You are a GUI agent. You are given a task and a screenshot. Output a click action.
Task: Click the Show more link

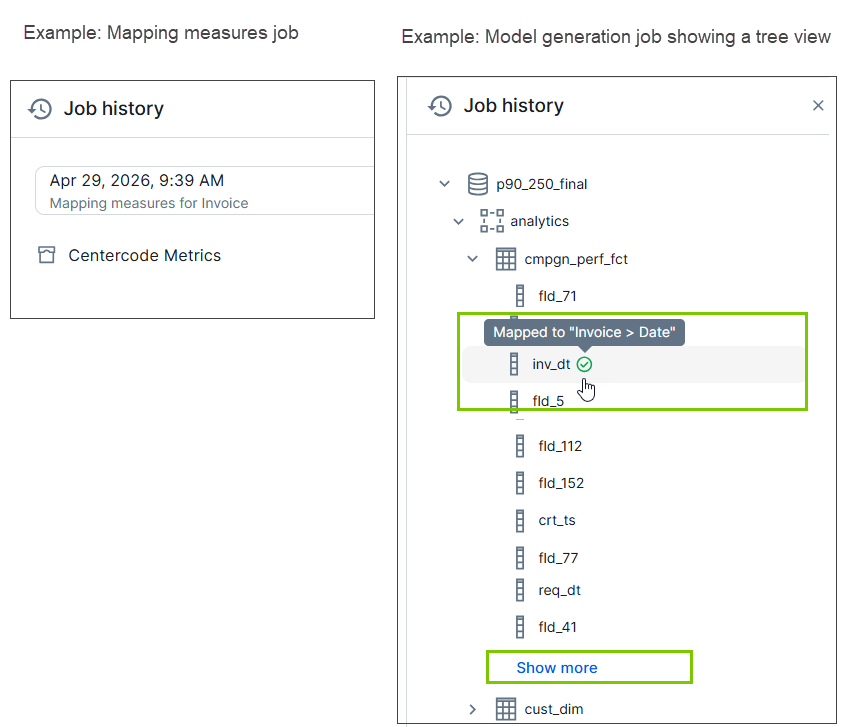coord(556,667)
